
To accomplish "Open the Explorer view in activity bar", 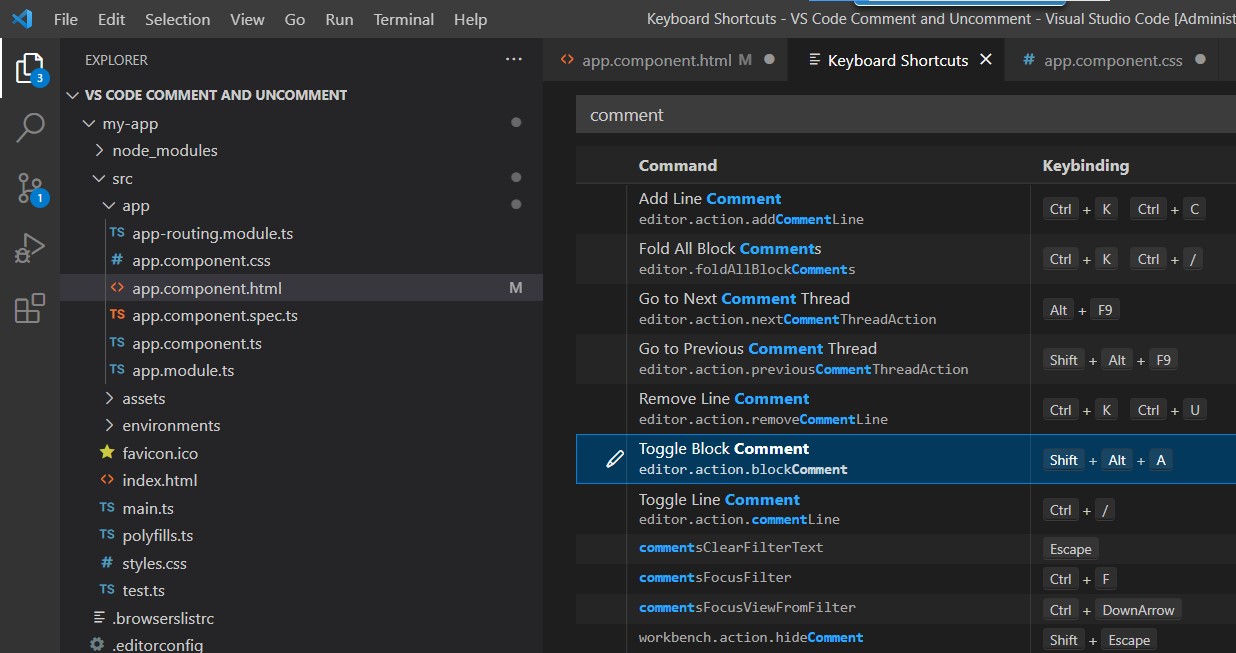I will coord(29,69).
